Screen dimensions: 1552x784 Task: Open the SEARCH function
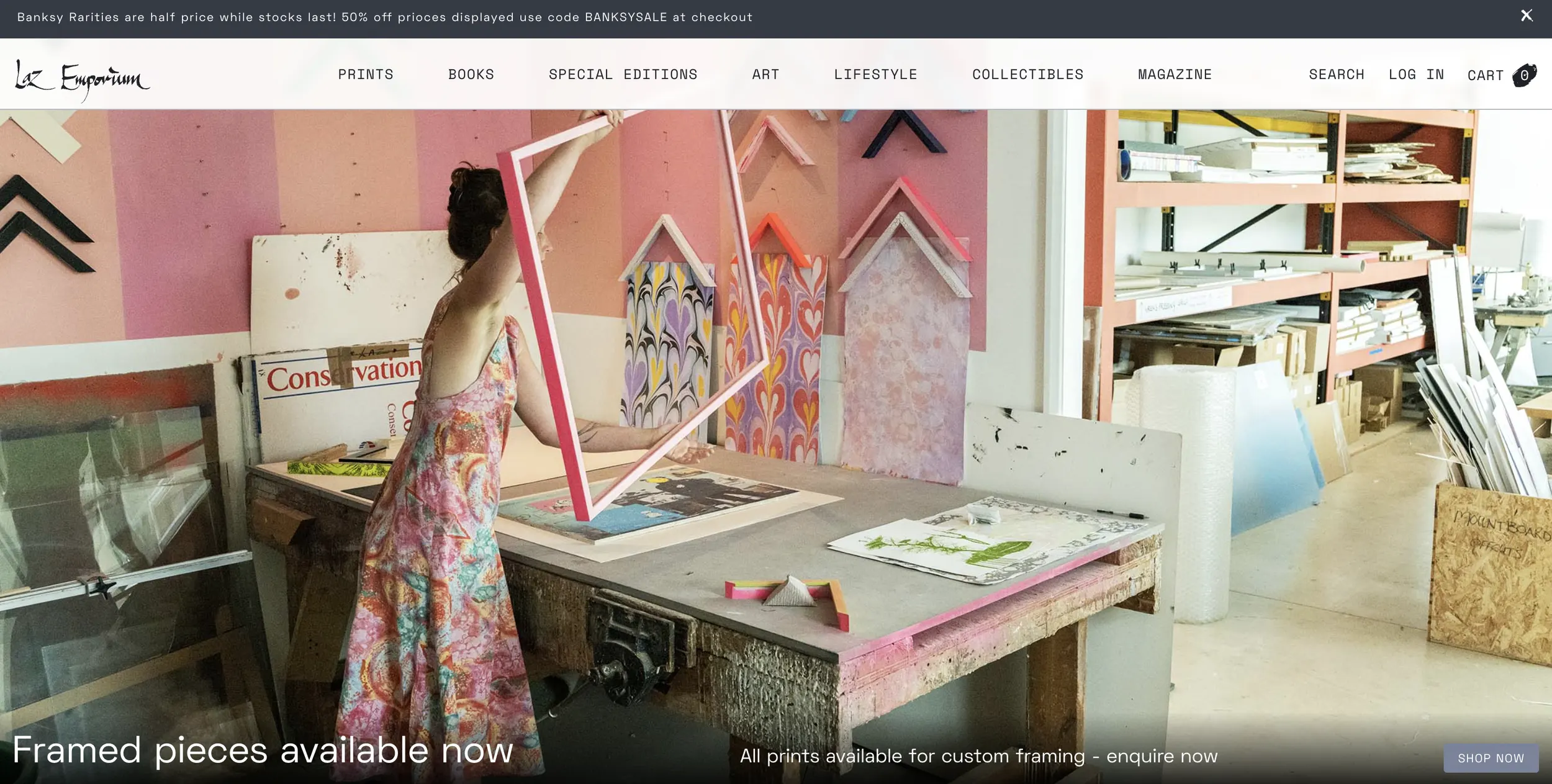(x=1337, y=75)
